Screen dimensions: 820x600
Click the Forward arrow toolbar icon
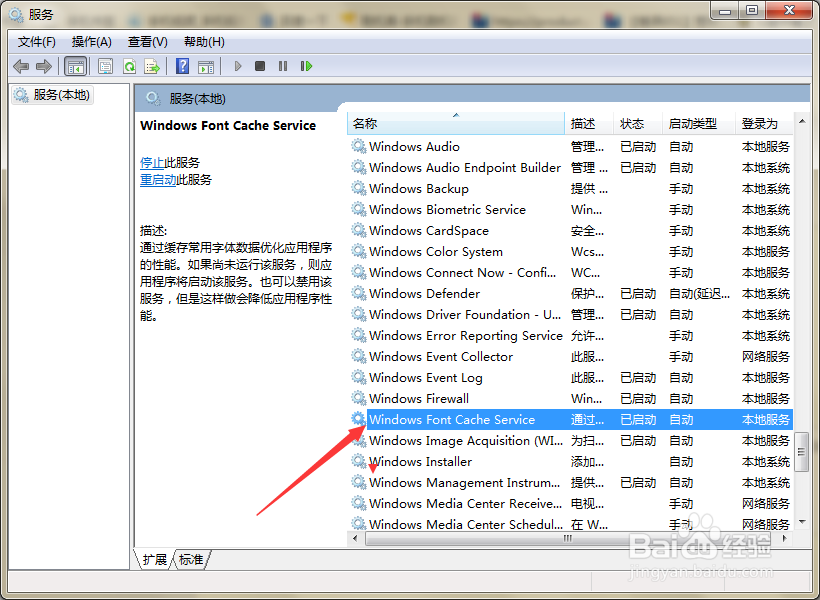[44, 66]
